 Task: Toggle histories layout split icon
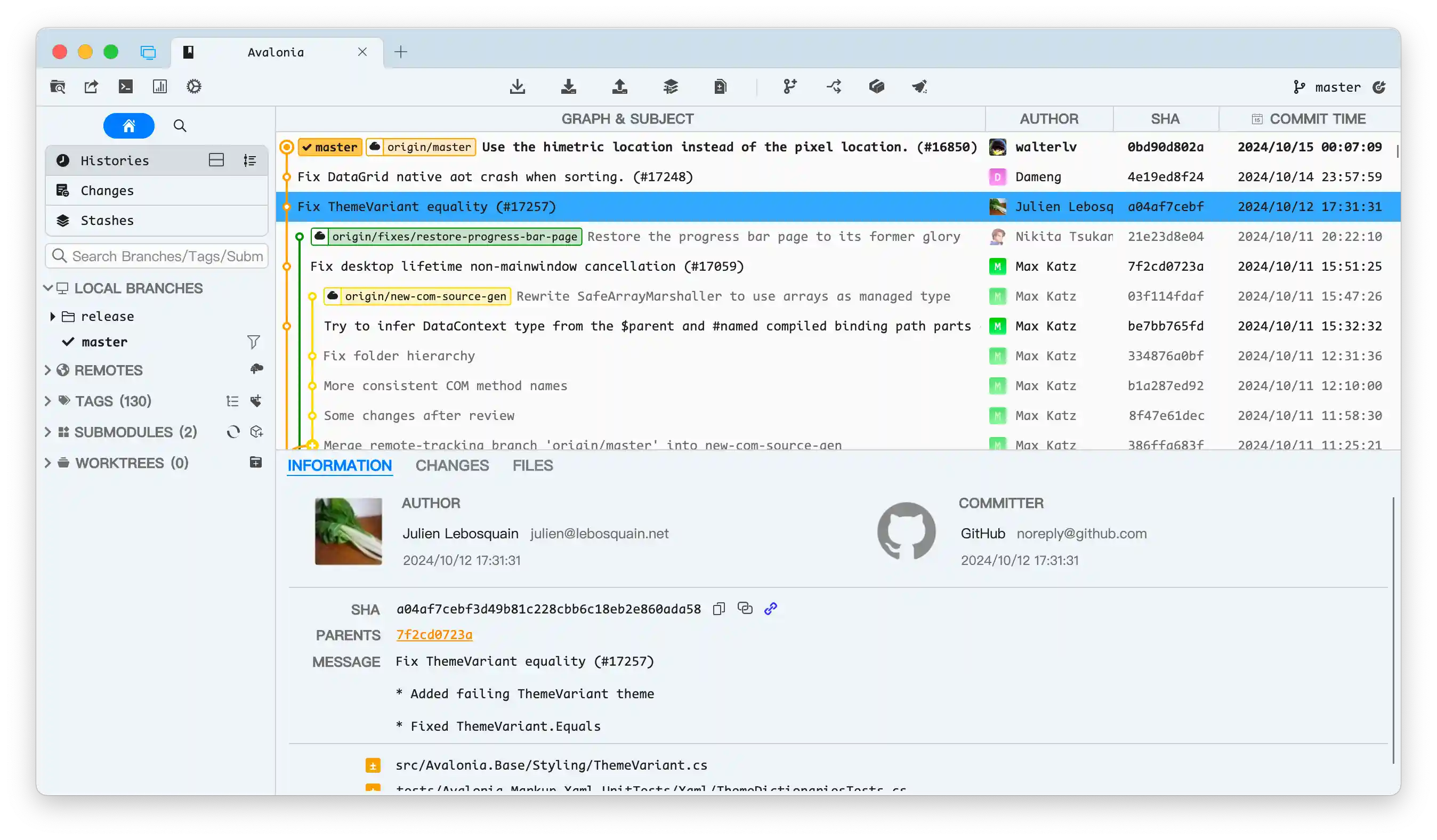[x=216, y=160]
